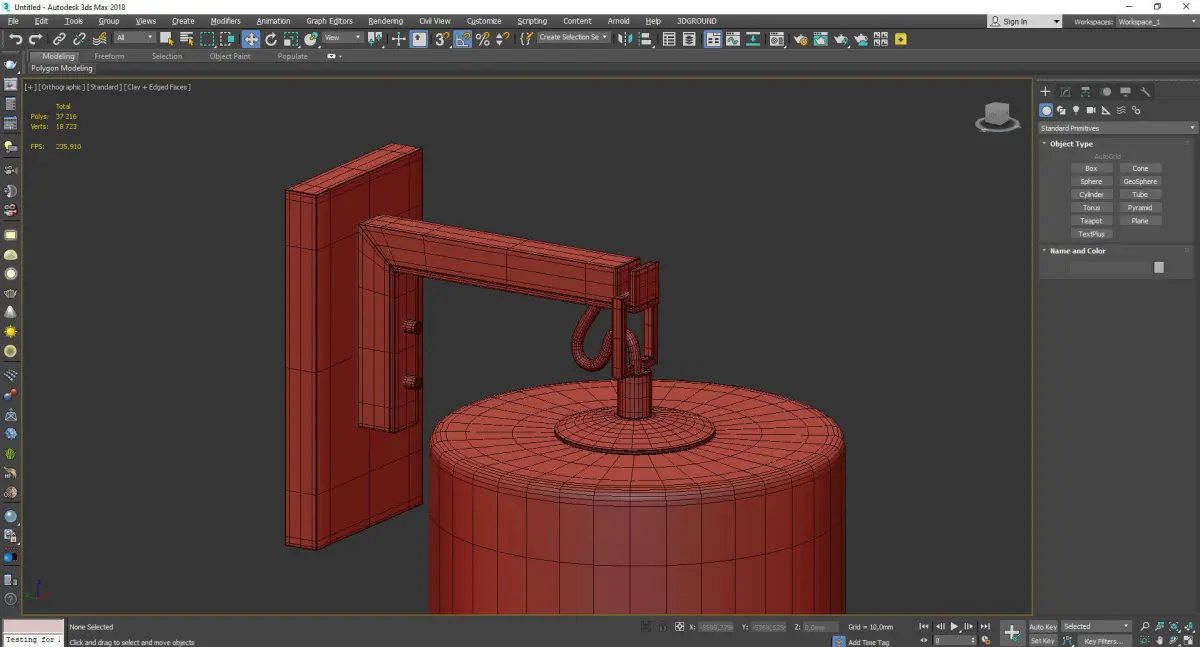This screenshot has height=647, width=1200.
Task: Activate the Select Object tool
Action: click(166, 39)
